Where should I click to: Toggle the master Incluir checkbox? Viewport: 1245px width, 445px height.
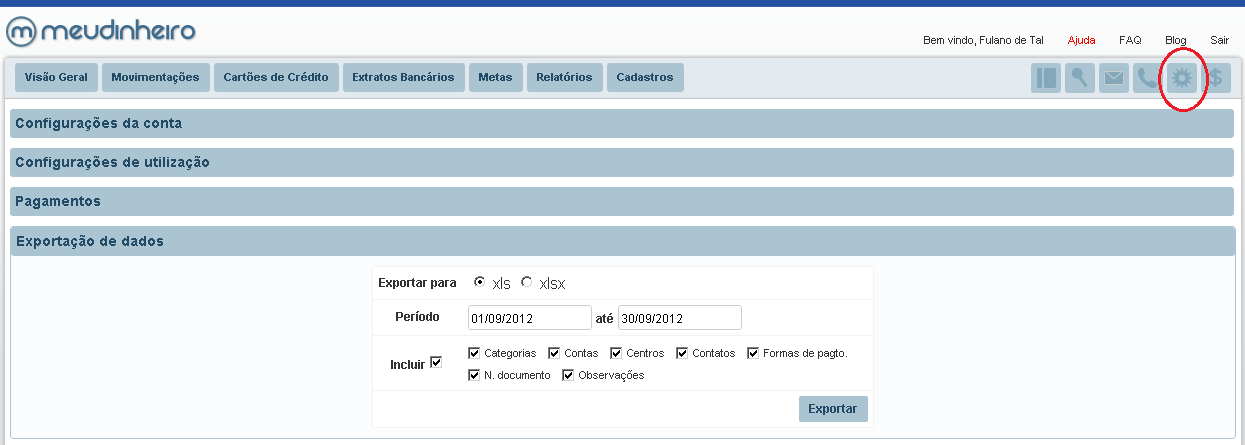[435, 362]
